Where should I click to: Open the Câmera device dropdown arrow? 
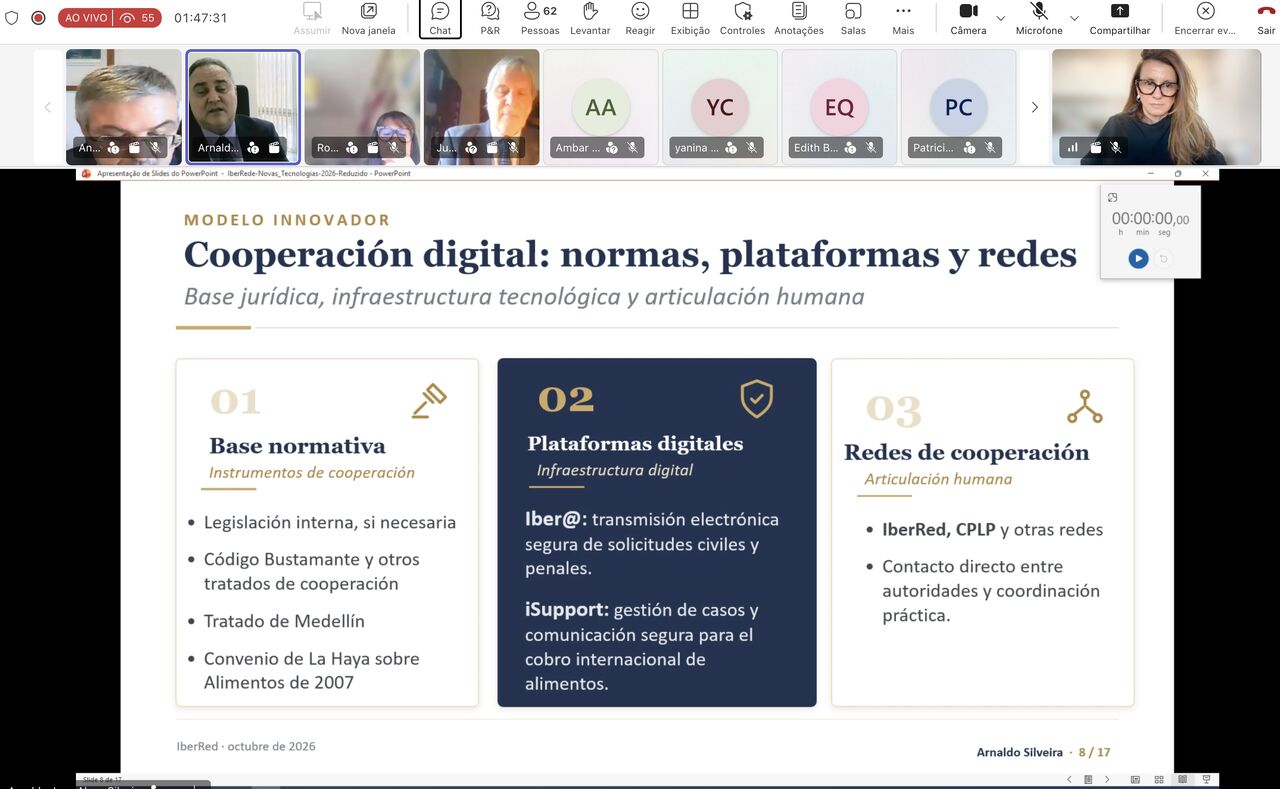tap(1001, 18)
